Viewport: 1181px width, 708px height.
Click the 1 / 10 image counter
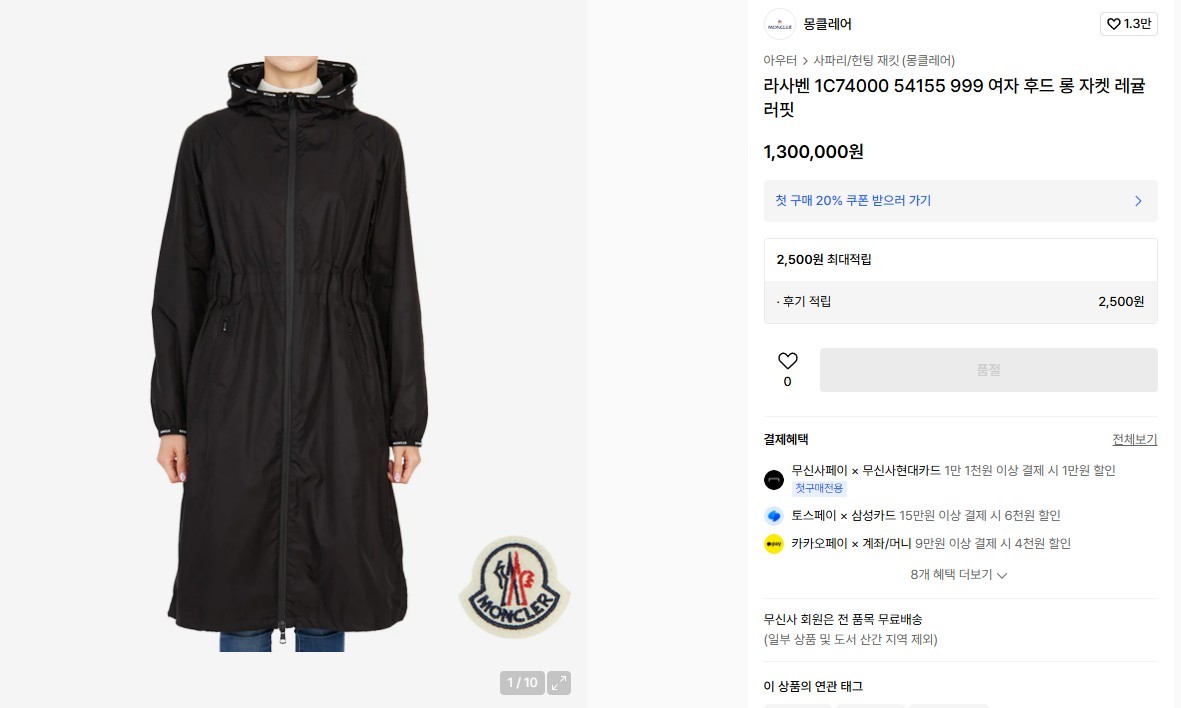click(x=522, y=682)
